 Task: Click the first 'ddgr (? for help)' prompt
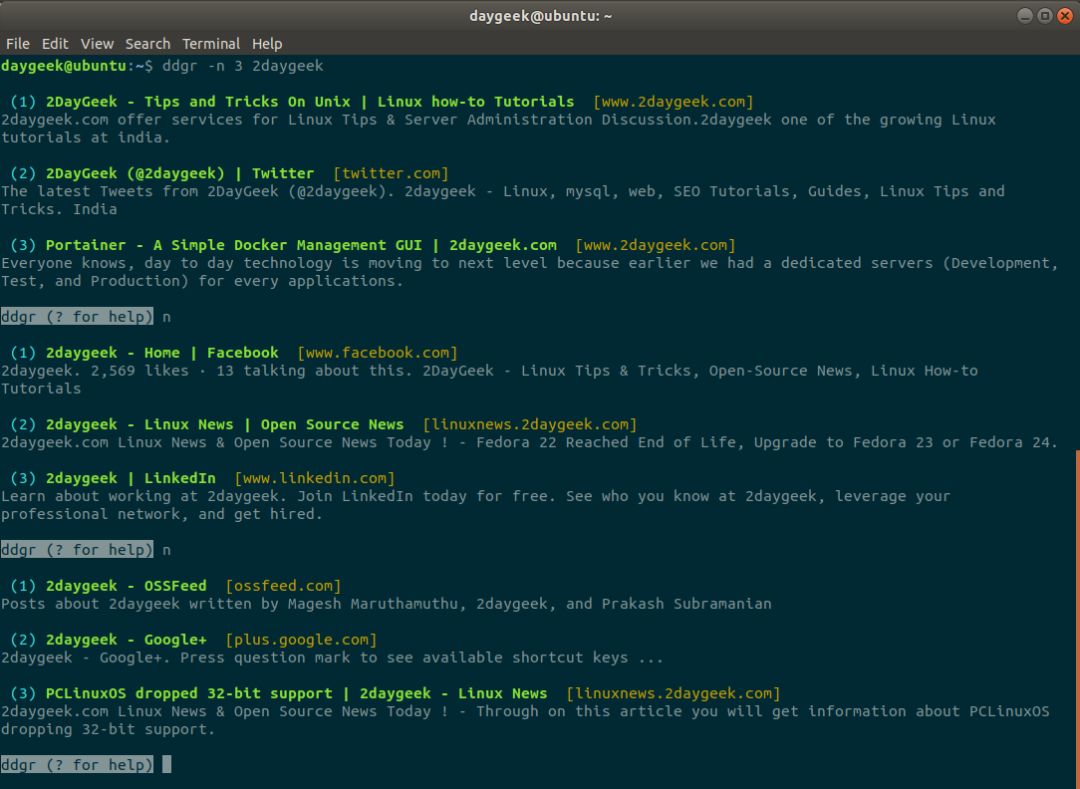pyautogui.click(x=76, y=317)
